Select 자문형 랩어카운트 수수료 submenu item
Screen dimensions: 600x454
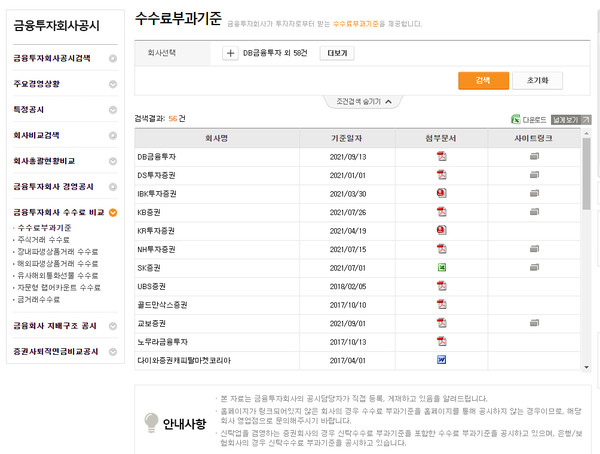coord(59,287)
